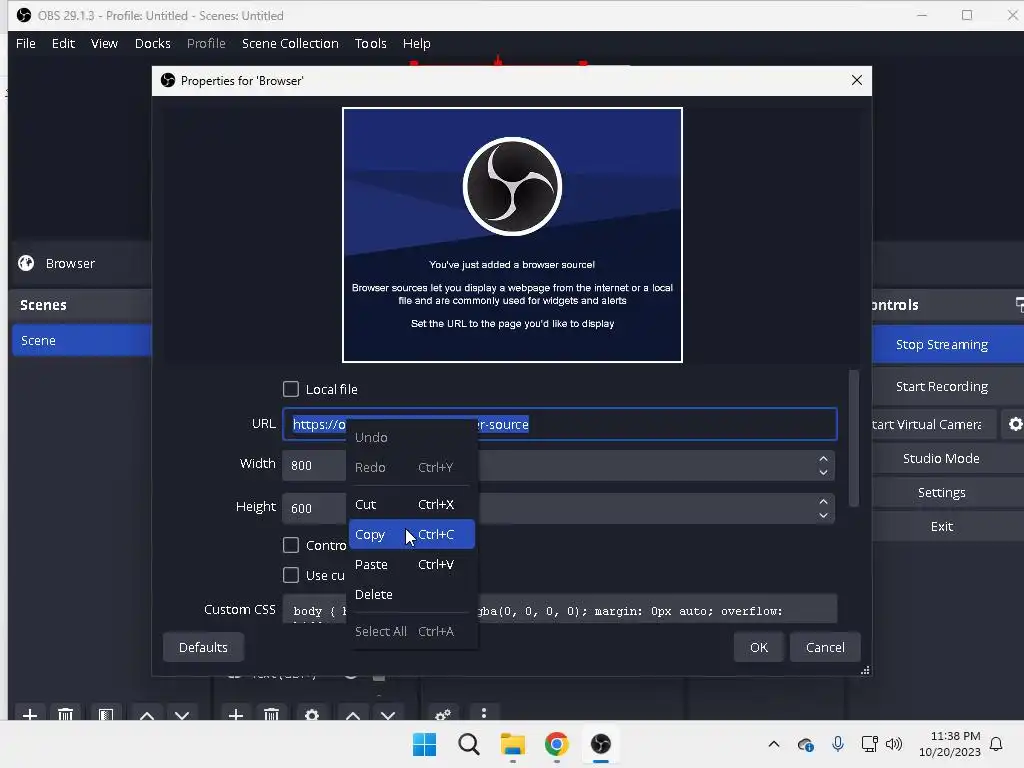Open source properties gear icon
Viewport: 1024px width, 768px height.
tap(312, 714)
